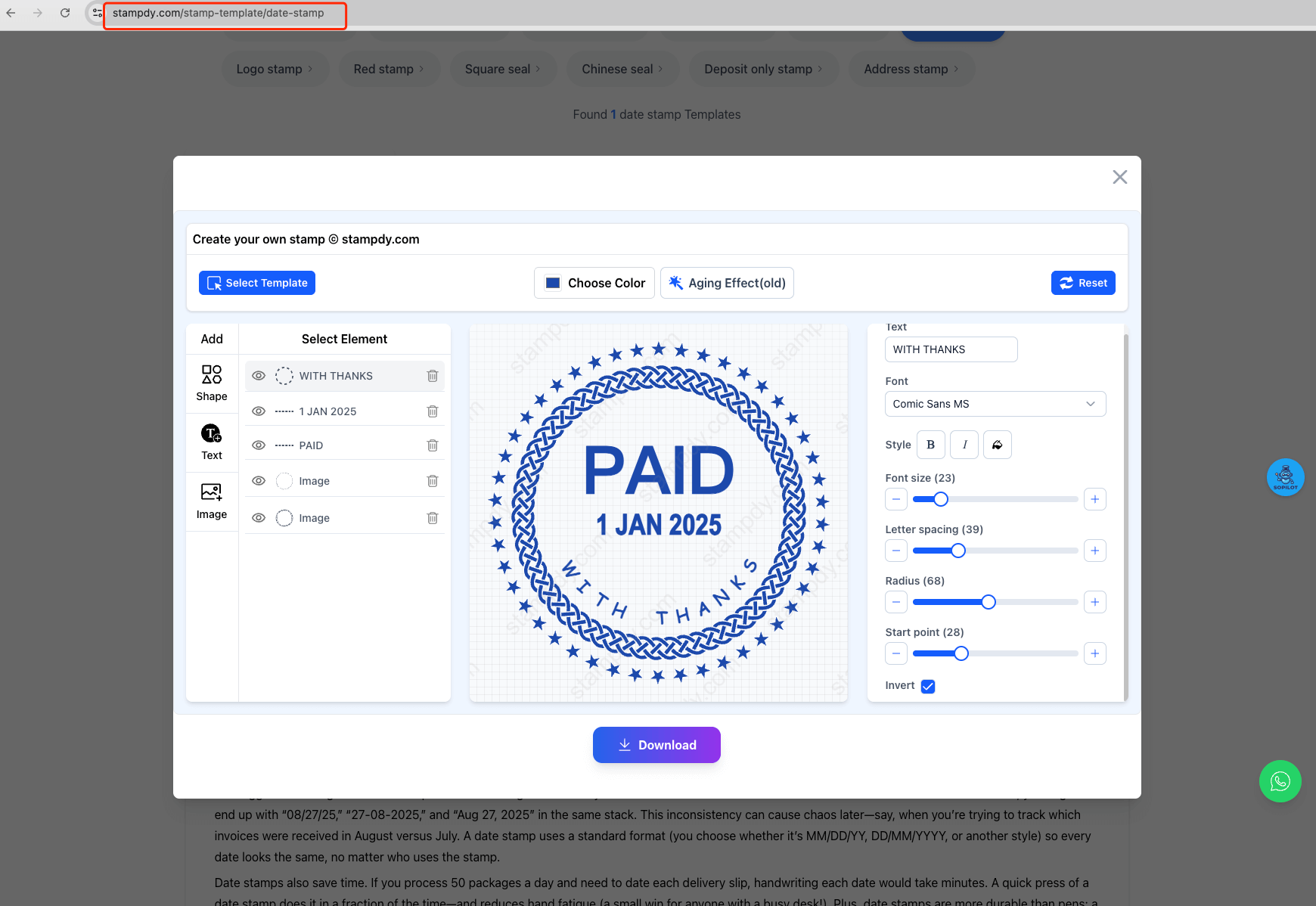Hide the WITH THANKS element
The width and height of the screenshot is (1316, 906).
(258, 375)
